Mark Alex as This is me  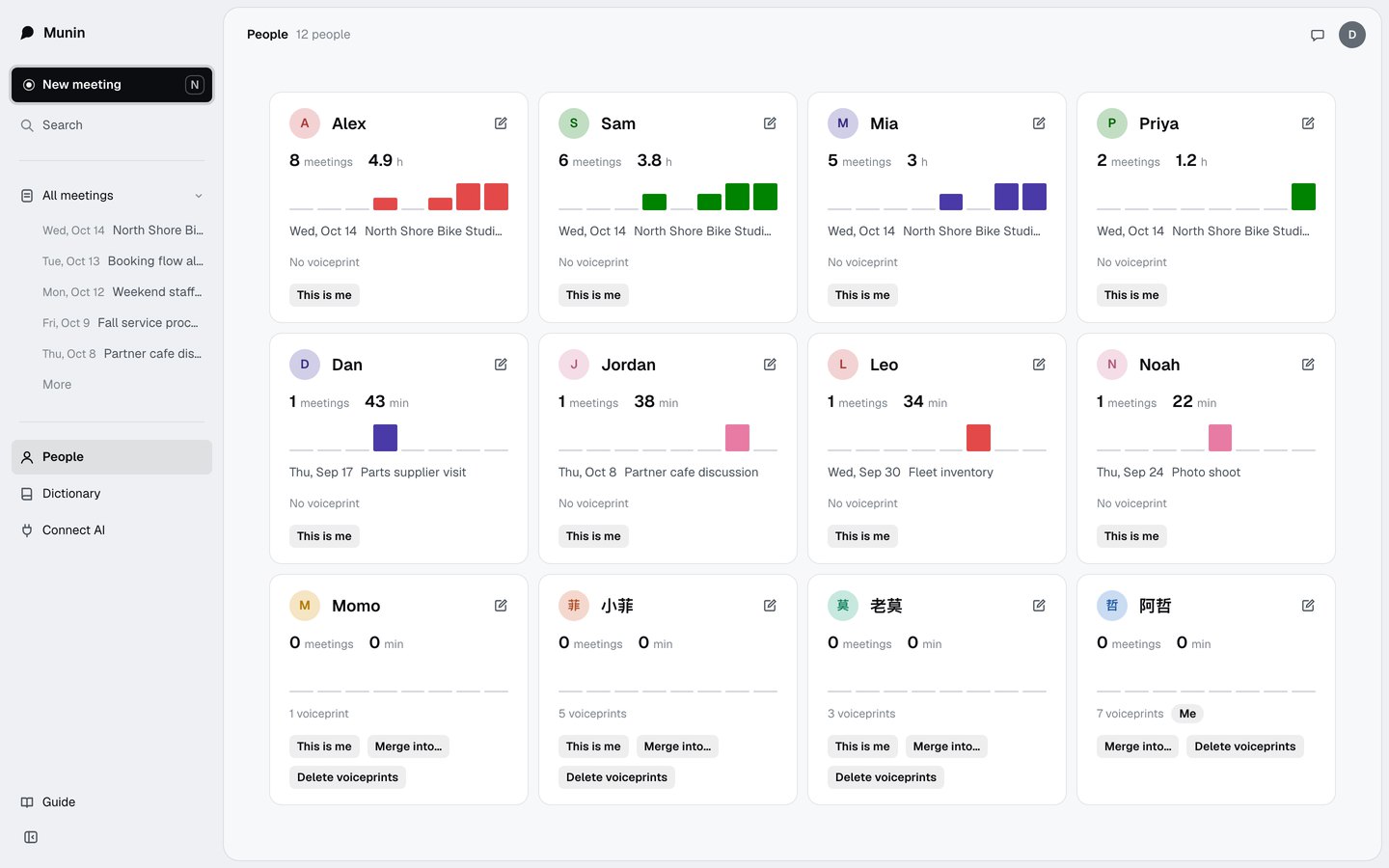(x=324, y=295)
